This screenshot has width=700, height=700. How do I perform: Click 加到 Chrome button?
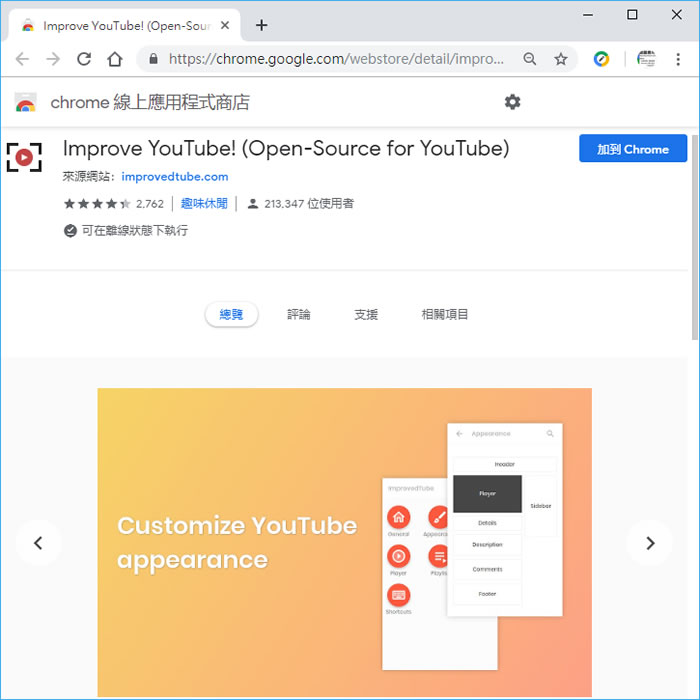(x=633, y=148)
